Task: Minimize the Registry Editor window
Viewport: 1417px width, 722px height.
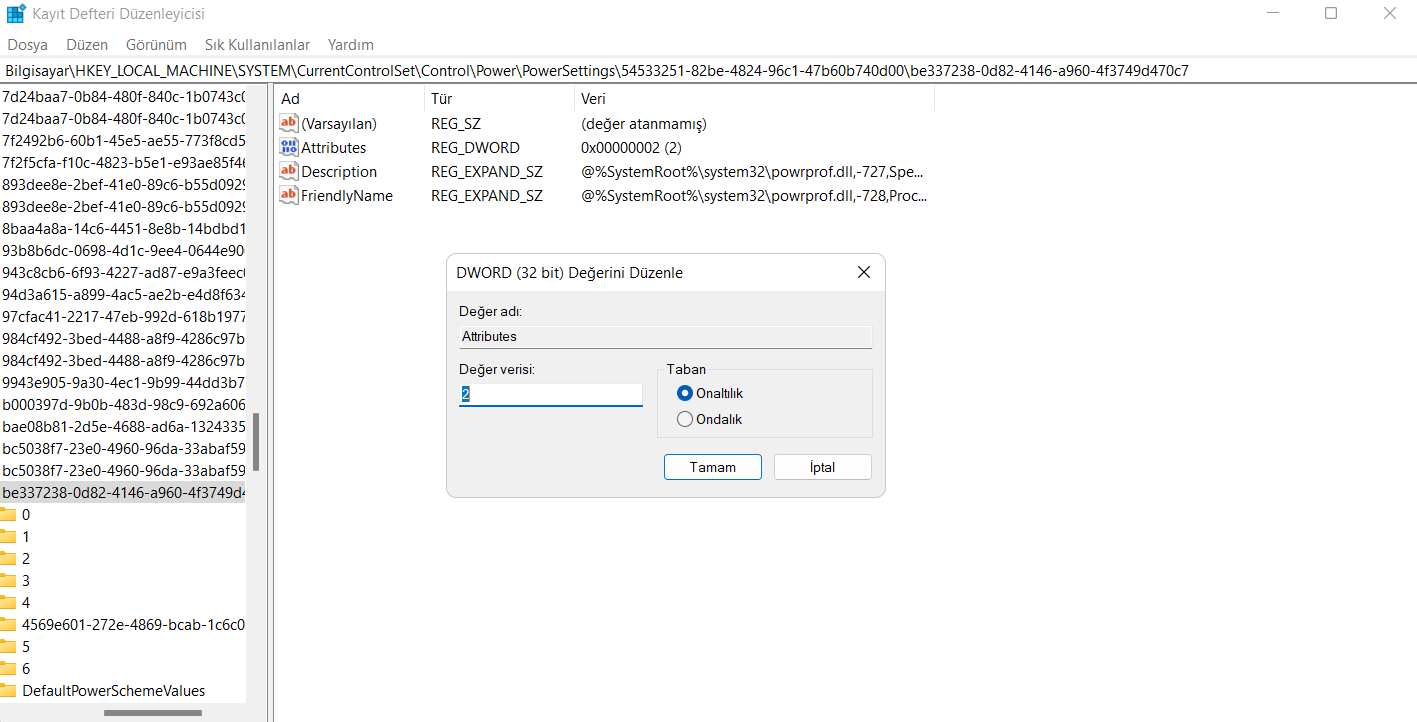Action: (x=1272, y=13)
